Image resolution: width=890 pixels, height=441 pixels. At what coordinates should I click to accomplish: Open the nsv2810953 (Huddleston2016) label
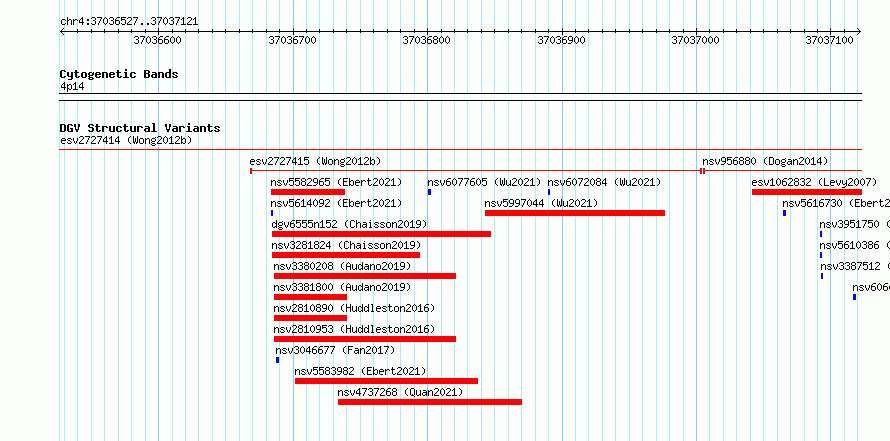(x=354, y=329)
